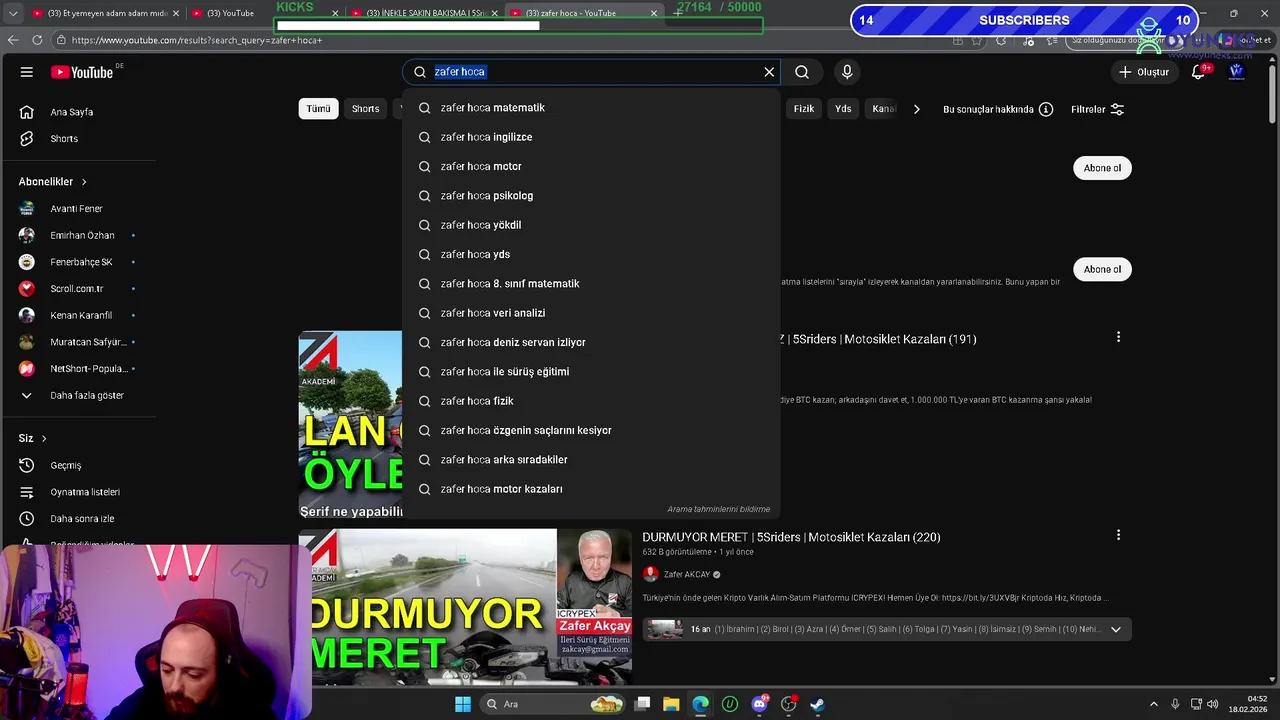Go to the YouTube logo home
Image resolution: width=1280 pixels, height=720 pixels.
point(82,72)
